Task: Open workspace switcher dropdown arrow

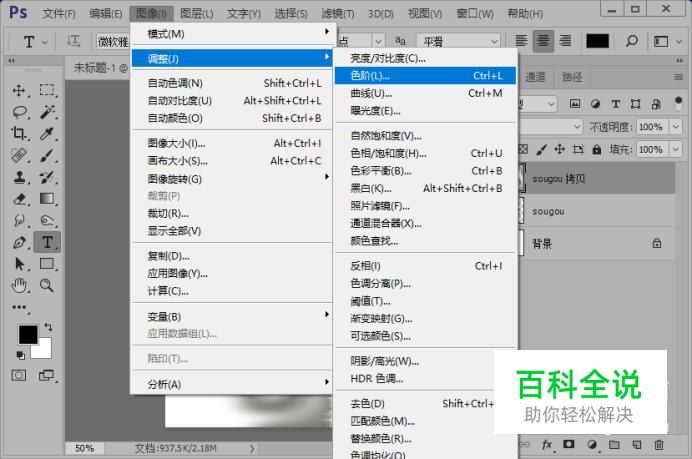Action: [679, 41]
